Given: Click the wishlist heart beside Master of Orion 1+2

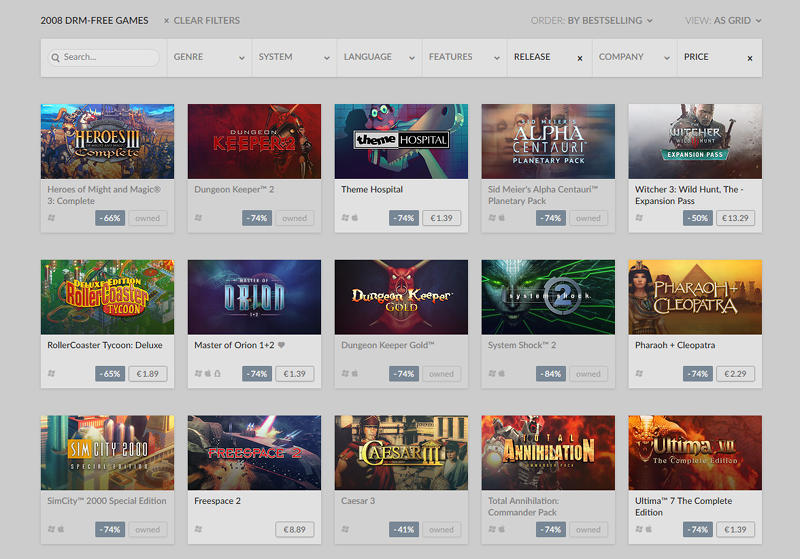Looking at the screenshot, I should (x=281, y=345).
